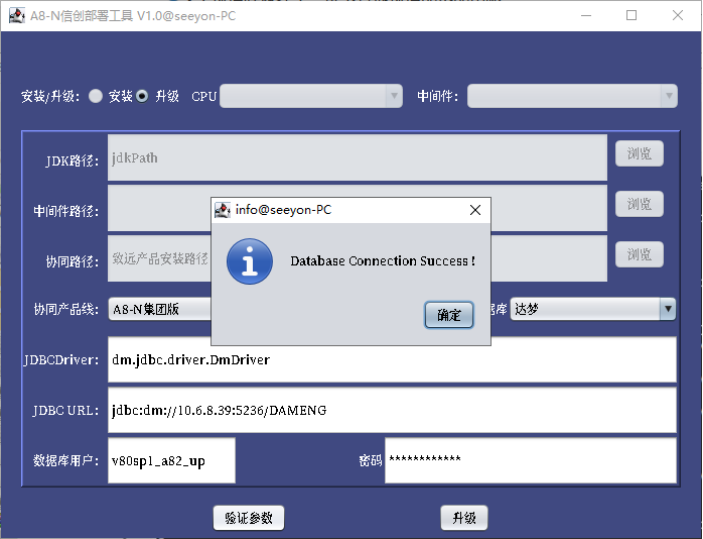This screenshot has height=539, width=703.
Task: Open the CPU dropdown
Action: (311, 96)
